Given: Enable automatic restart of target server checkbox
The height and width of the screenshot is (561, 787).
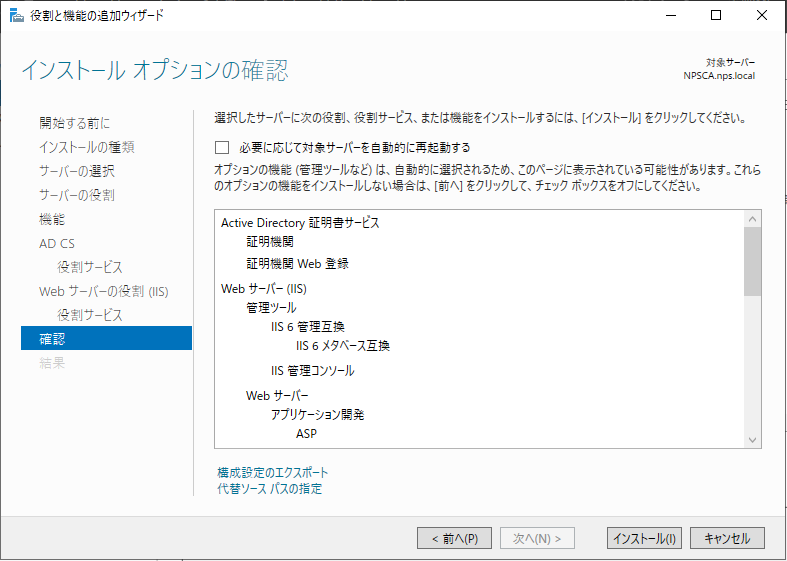Looking at the screenshot, I should (x=222, y=148).
